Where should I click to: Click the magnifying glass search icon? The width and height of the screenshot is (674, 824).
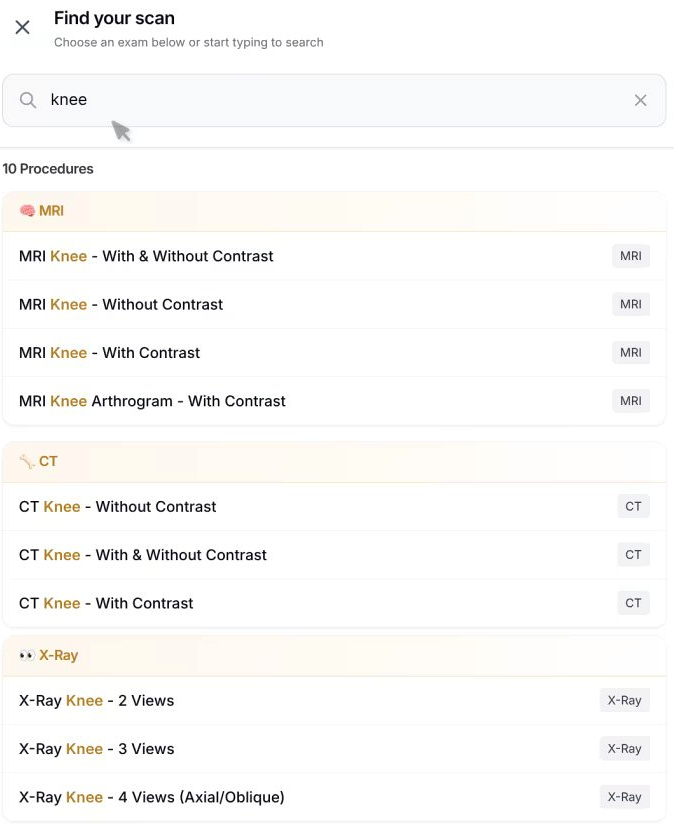[x=27, y=100]
